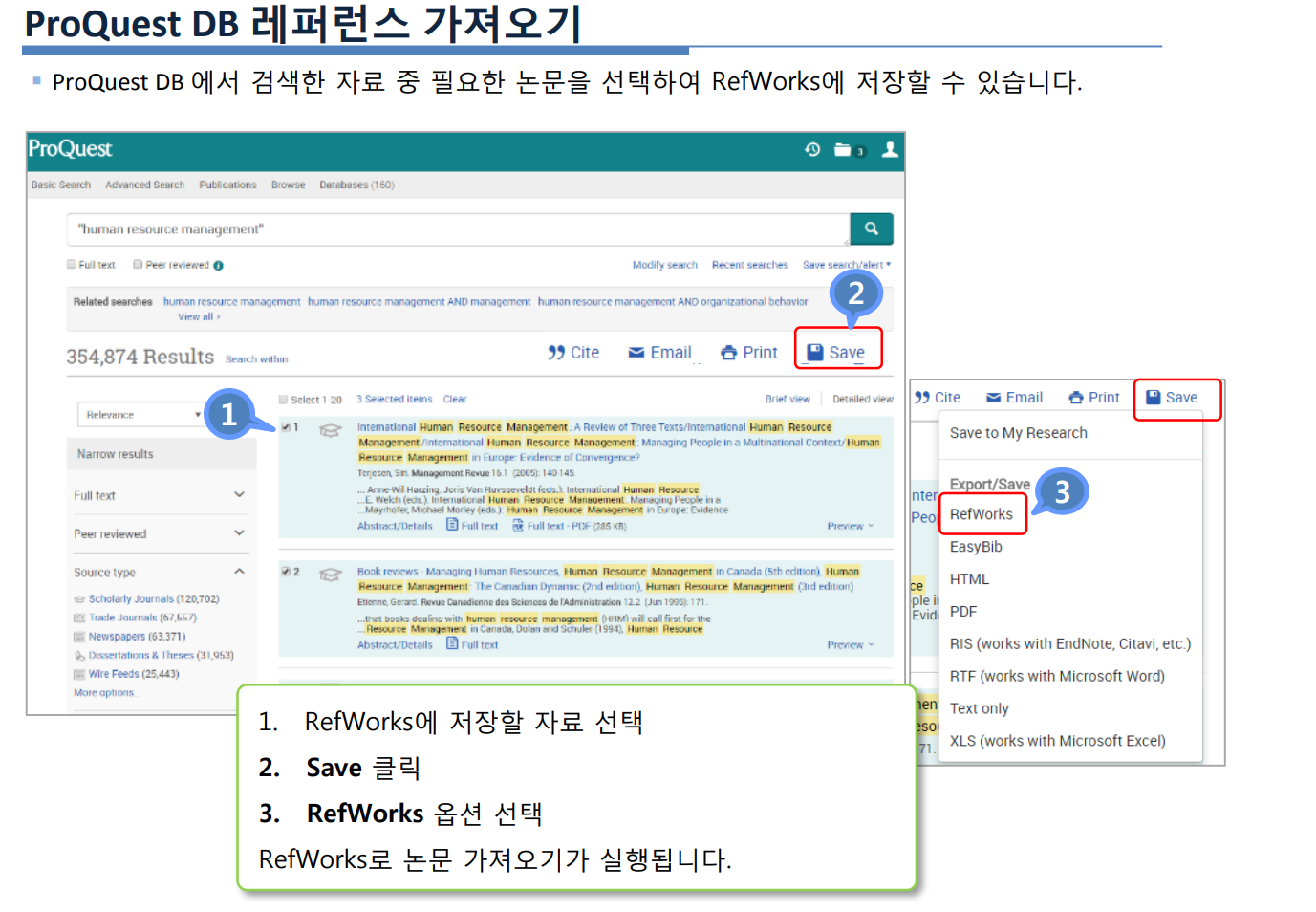Select XLS (works with Microsoft Excel)
This screenshot has height=912, width=1316.
(x=1058, y=741)
